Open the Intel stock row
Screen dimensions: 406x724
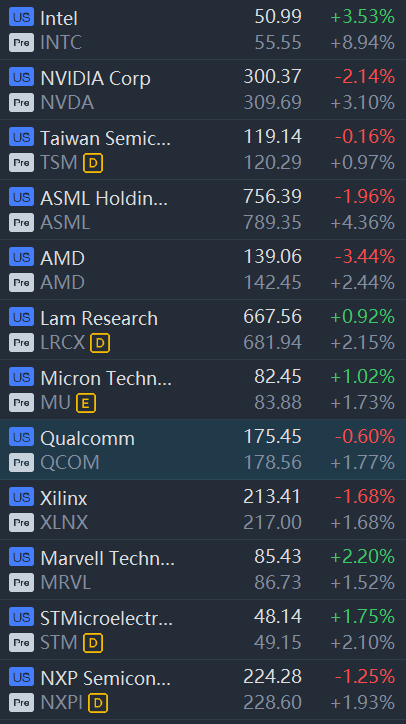pyautogui.click(x=203, y=30)
